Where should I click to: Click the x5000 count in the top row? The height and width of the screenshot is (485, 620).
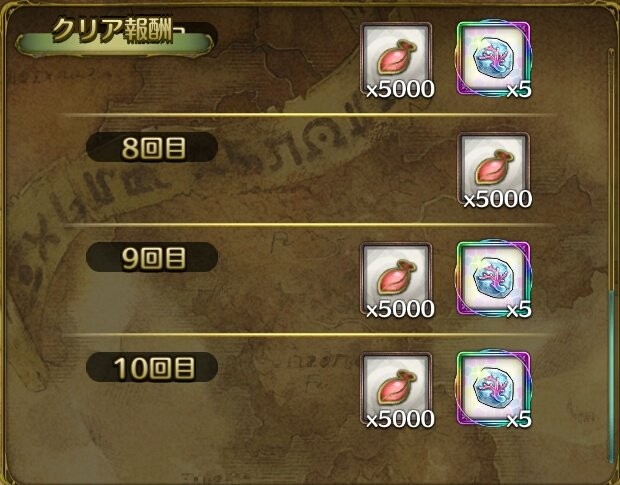point(400,89)
